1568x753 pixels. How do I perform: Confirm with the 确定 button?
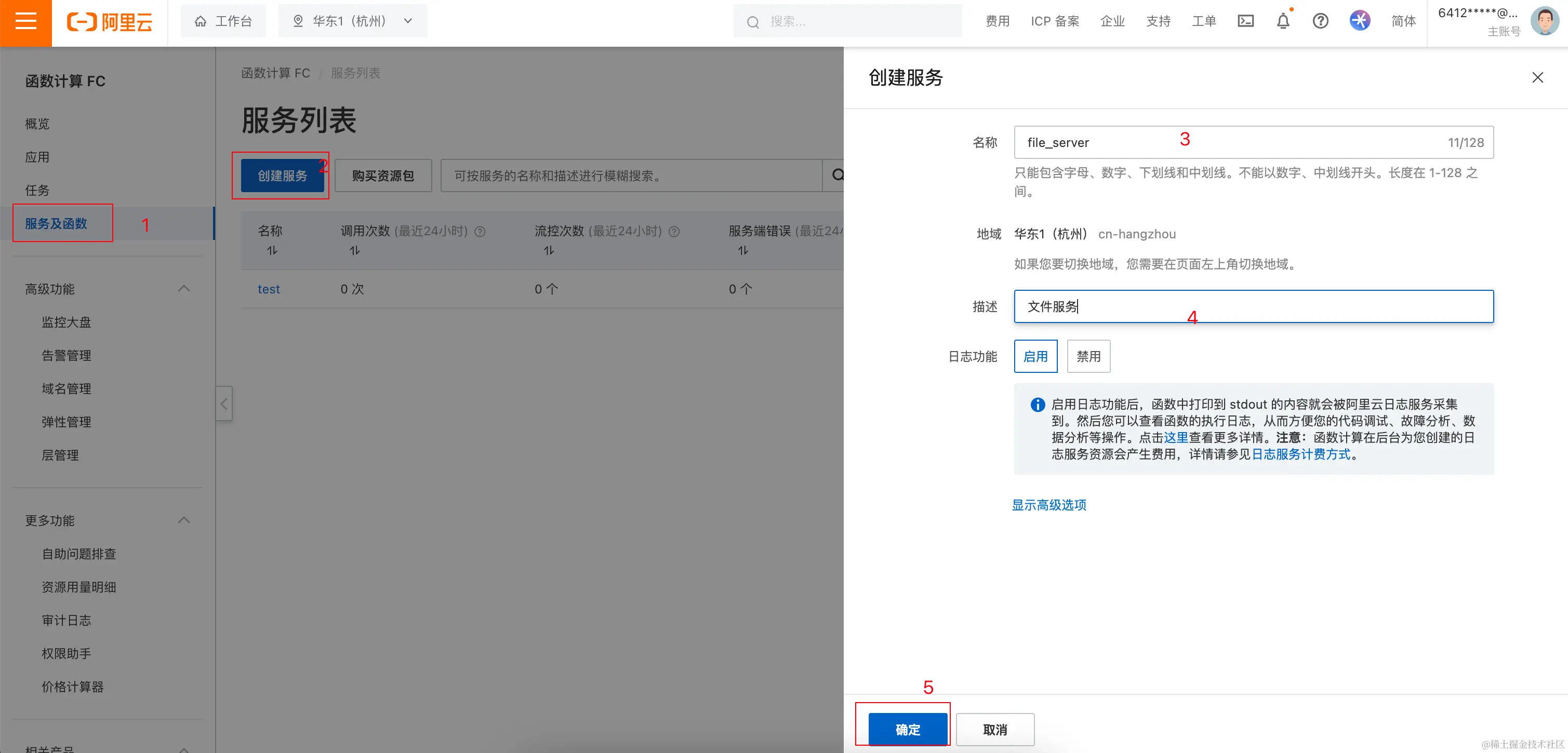(x=907, y=729)
